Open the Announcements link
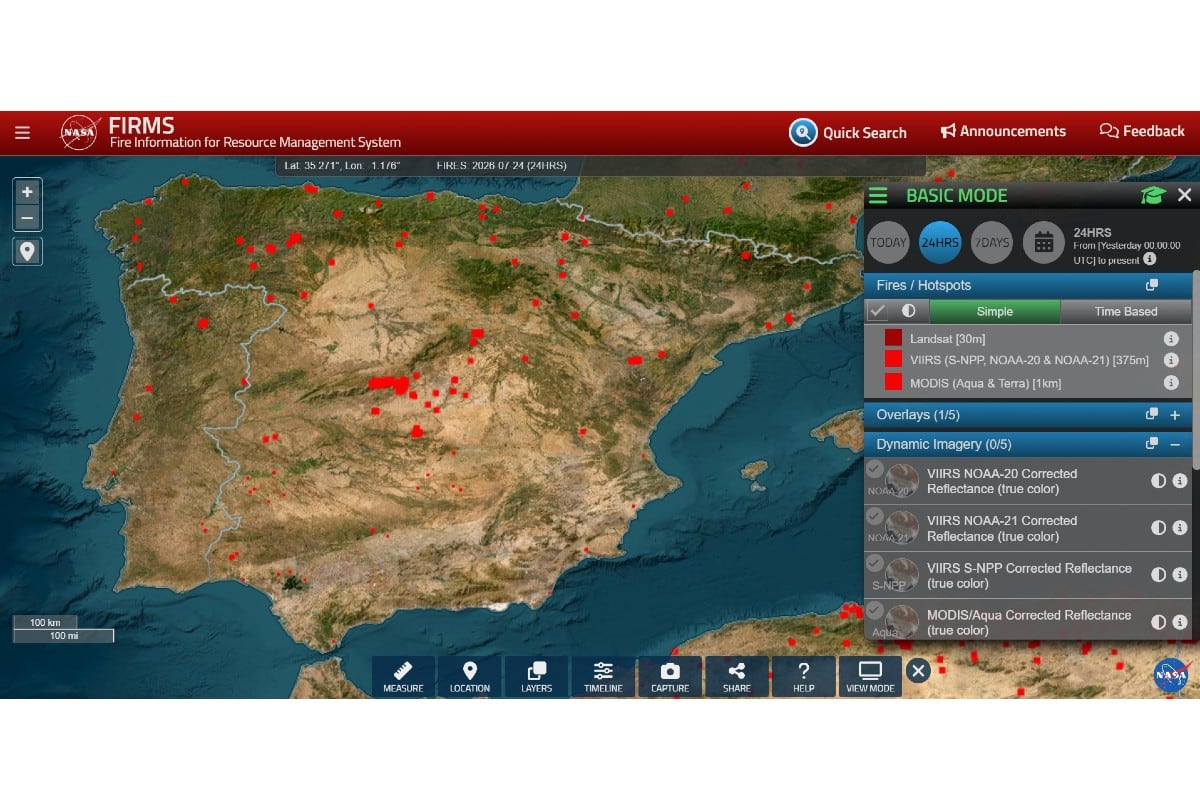 pos(1003,131)
